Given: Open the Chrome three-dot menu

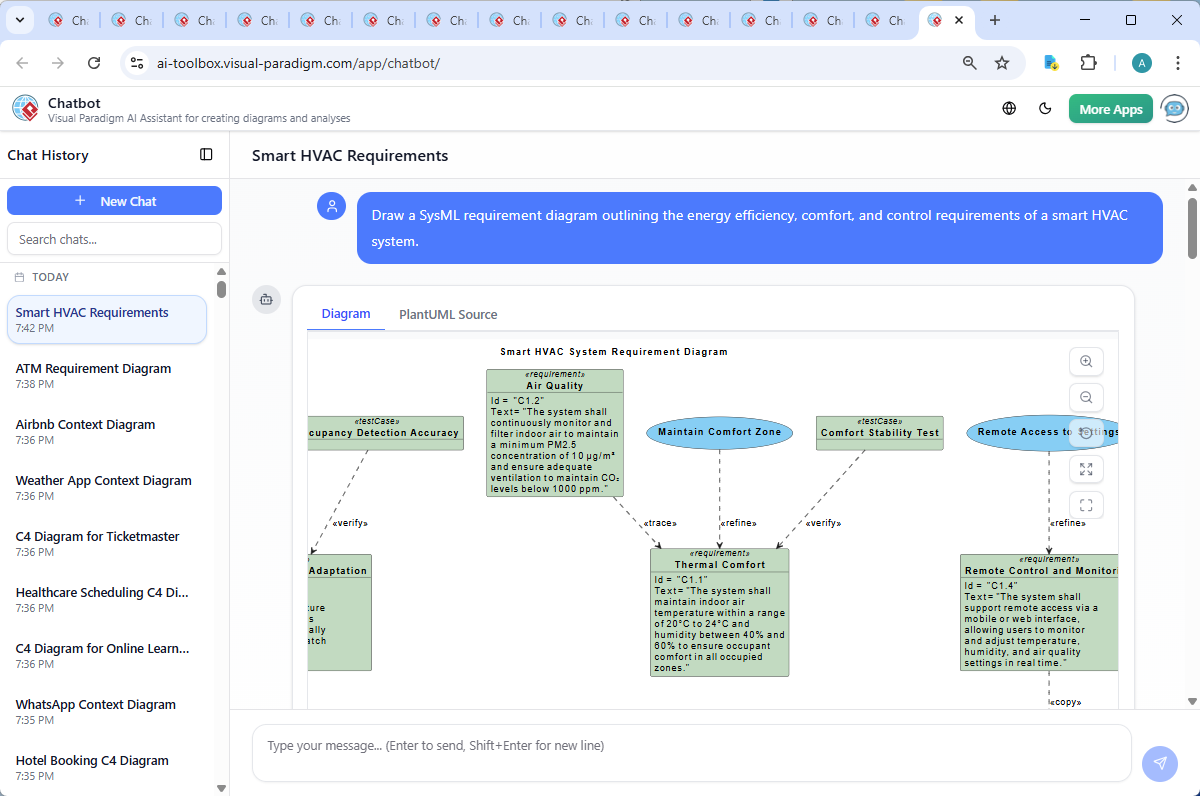Looking at the screenshot, I should (x=1177, y=62).
